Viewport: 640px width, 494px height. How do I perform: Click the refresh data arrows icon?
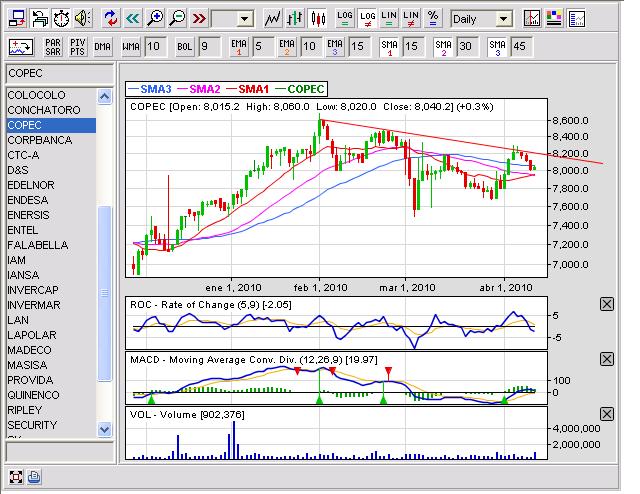(110, 18)
